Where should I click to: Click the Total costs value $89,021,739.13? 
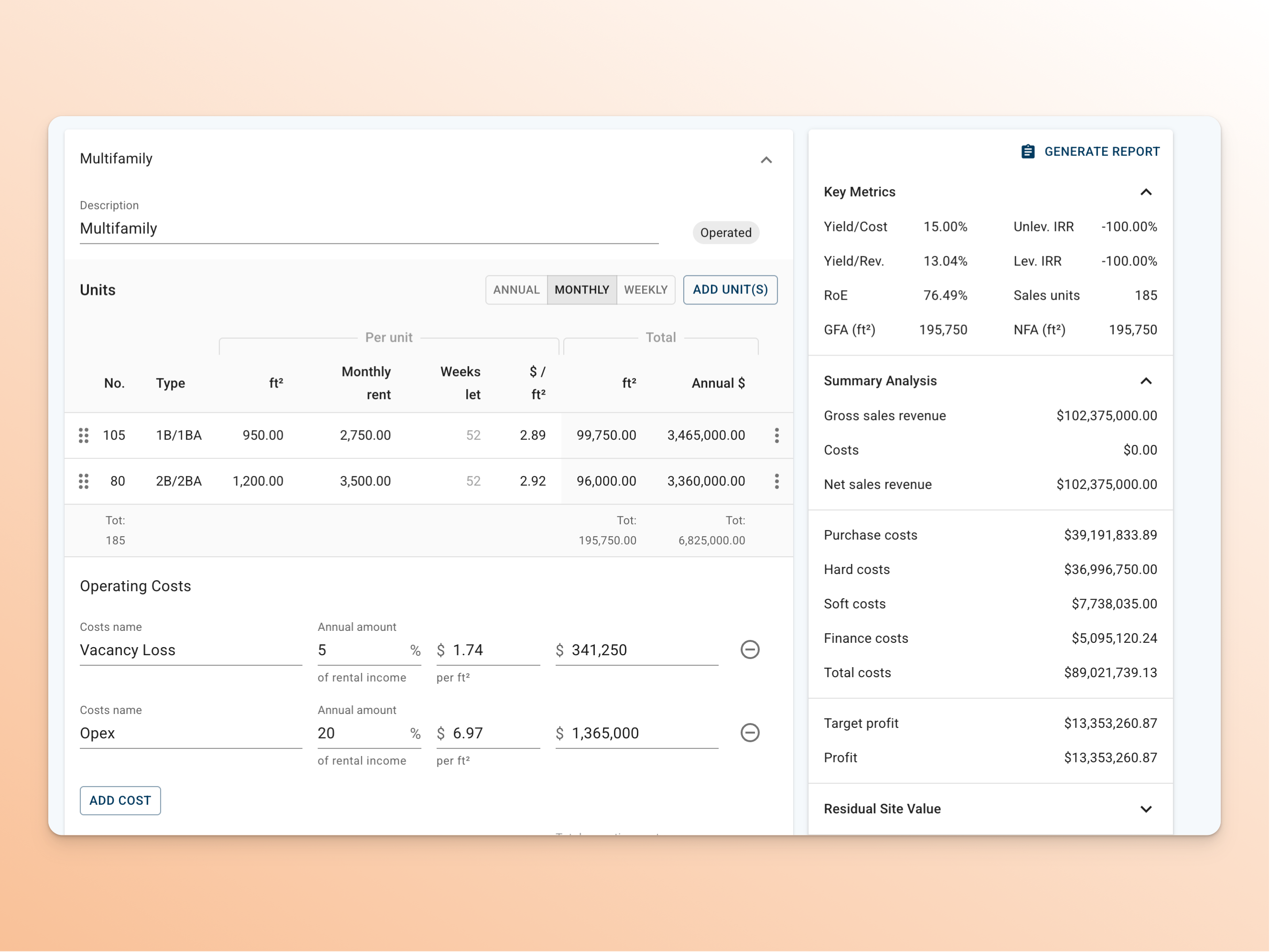pyautogui.click(x=1110, y=673)
